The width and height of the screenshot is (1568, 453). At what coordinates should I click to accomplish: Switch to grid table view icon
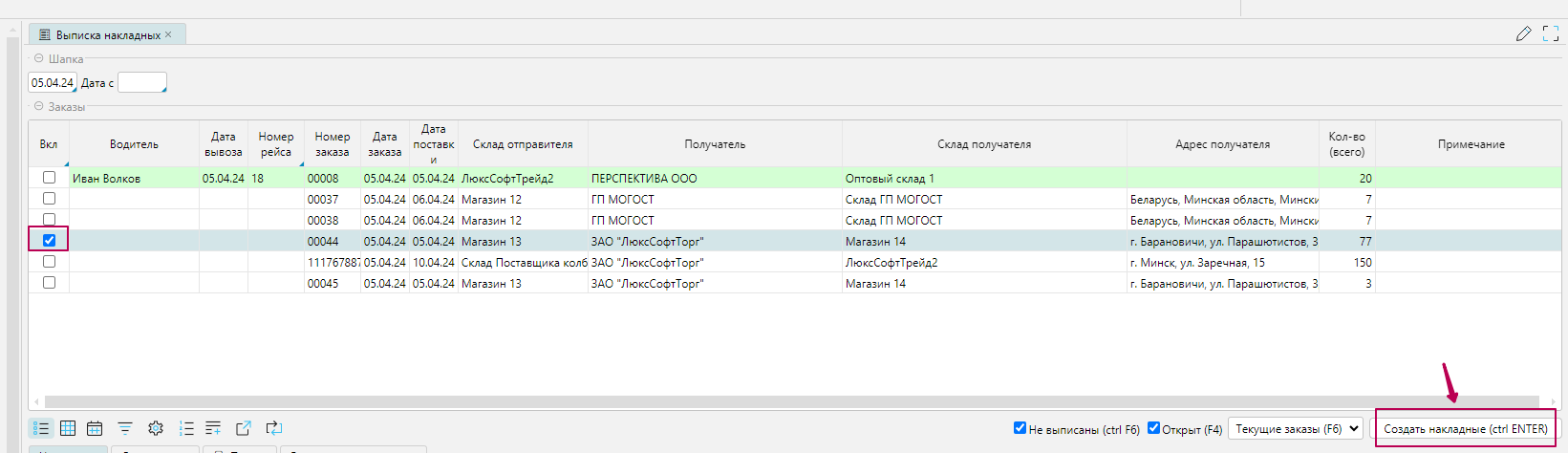click(68, 428)
